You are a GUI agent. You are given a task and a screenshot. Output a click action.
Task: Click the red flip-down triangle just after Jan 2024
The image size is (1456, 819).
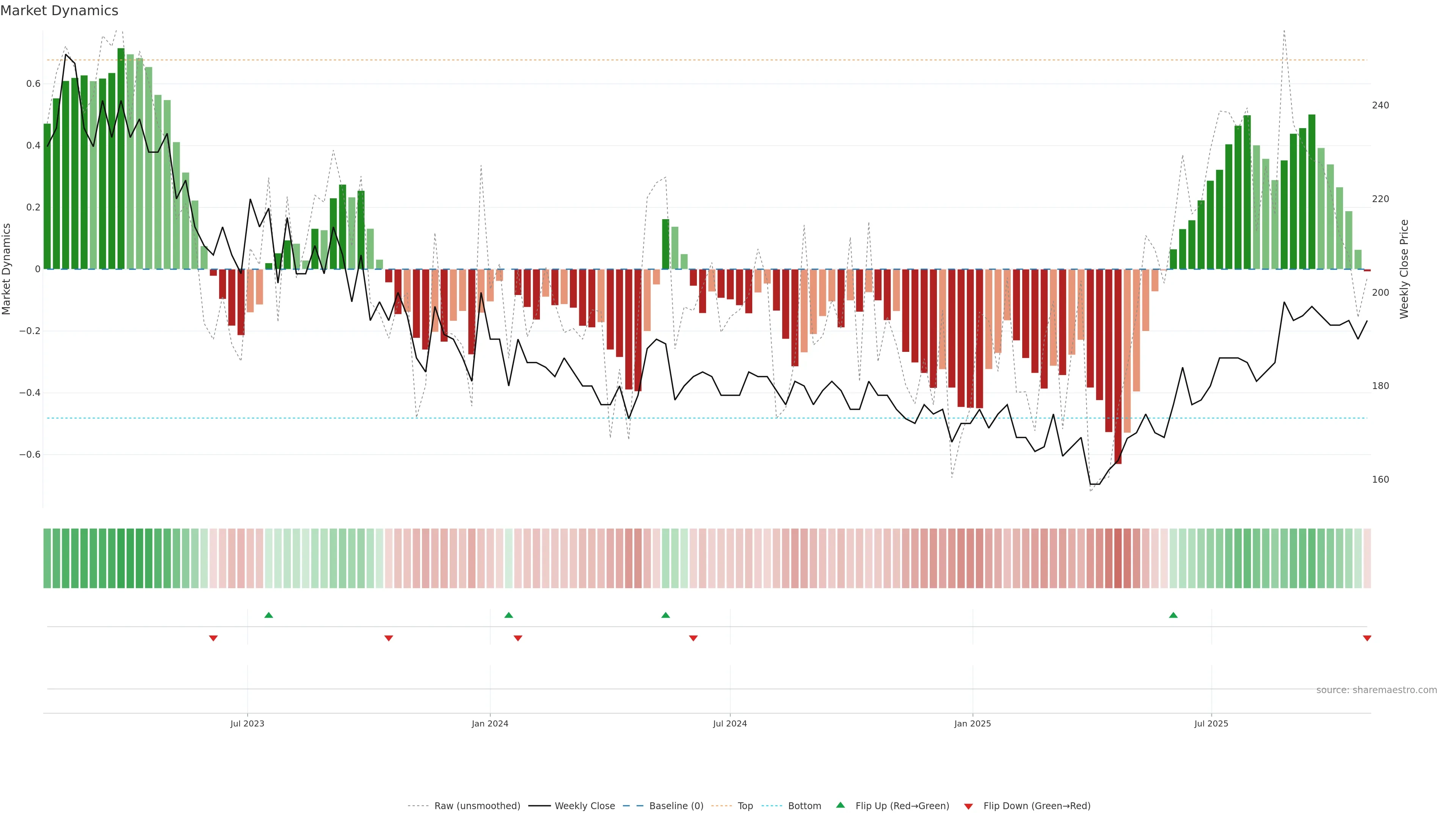(518, 638)
